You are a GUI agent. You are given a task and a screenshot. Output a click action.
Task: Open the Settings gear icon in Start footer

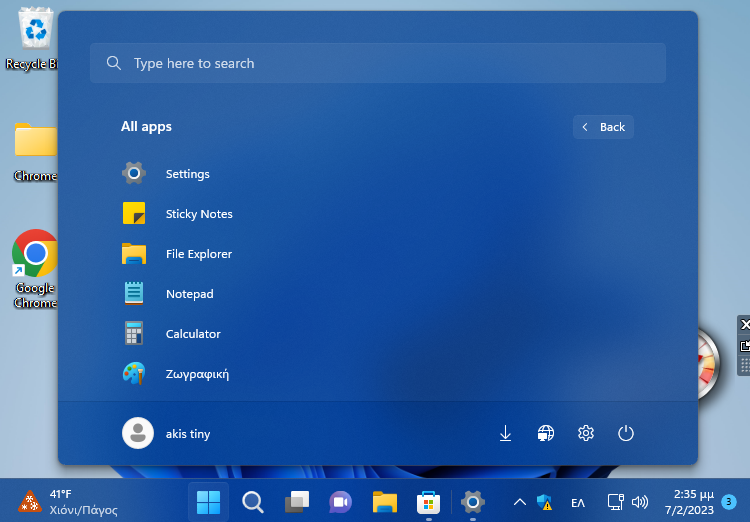coord(586,433)
